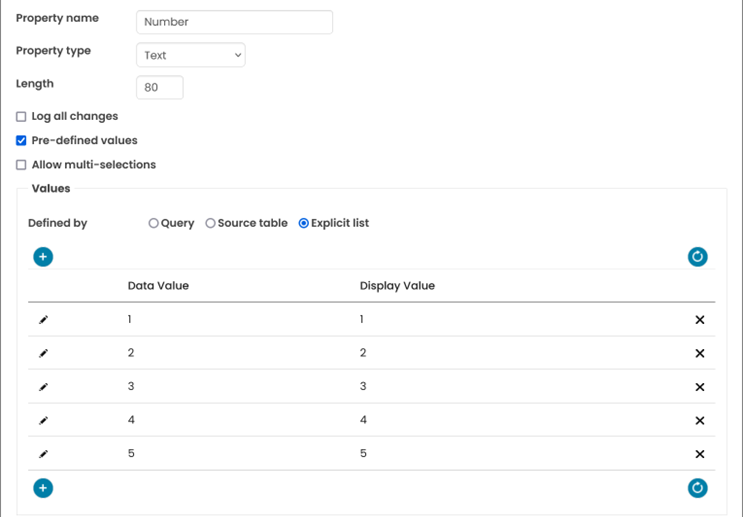Delete the row with value 4
This screenshot has width=743, height=517.
coord(699,420)
